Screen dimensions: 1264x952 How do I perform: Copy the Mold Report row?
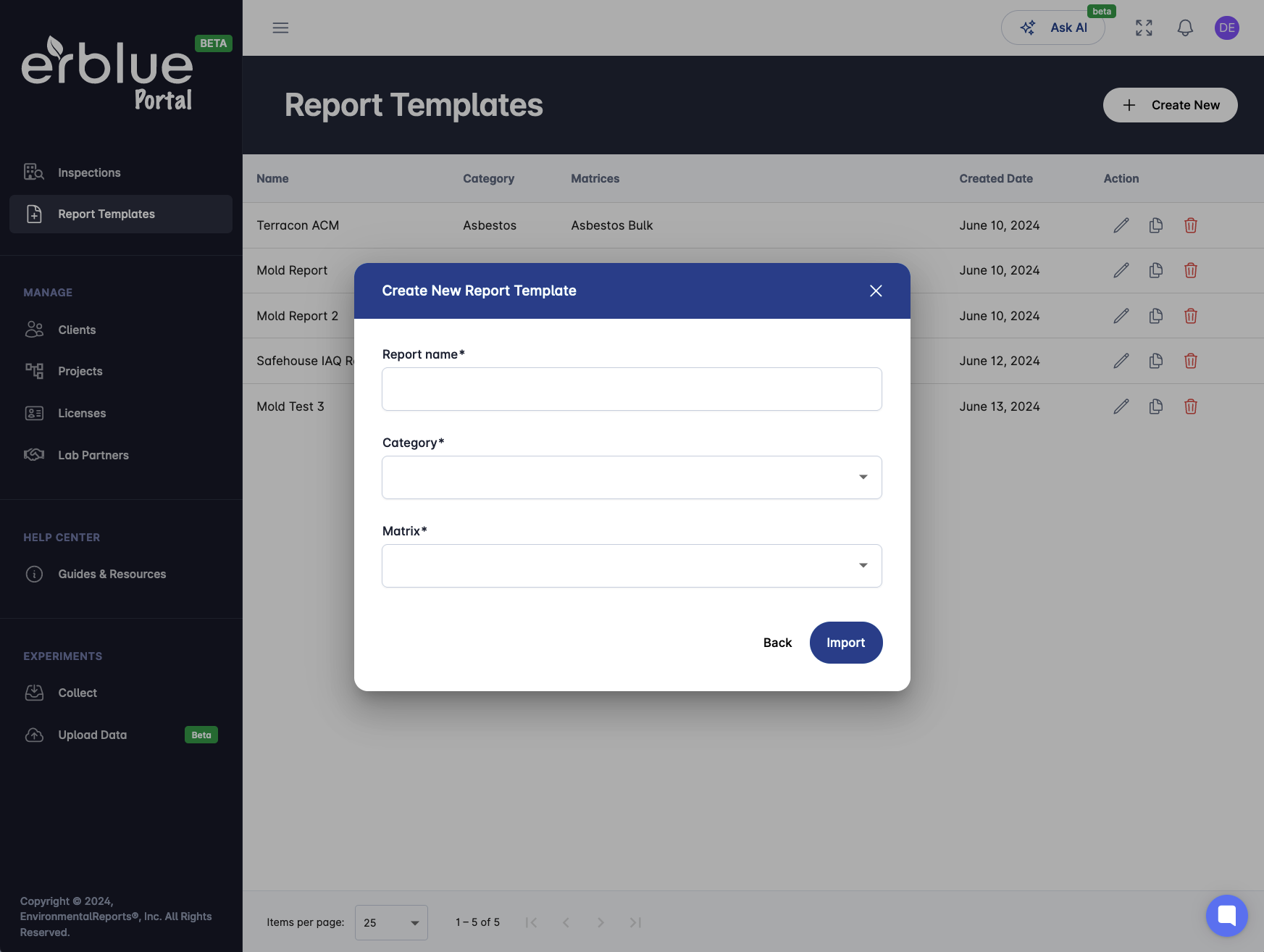coord(1156,270)
